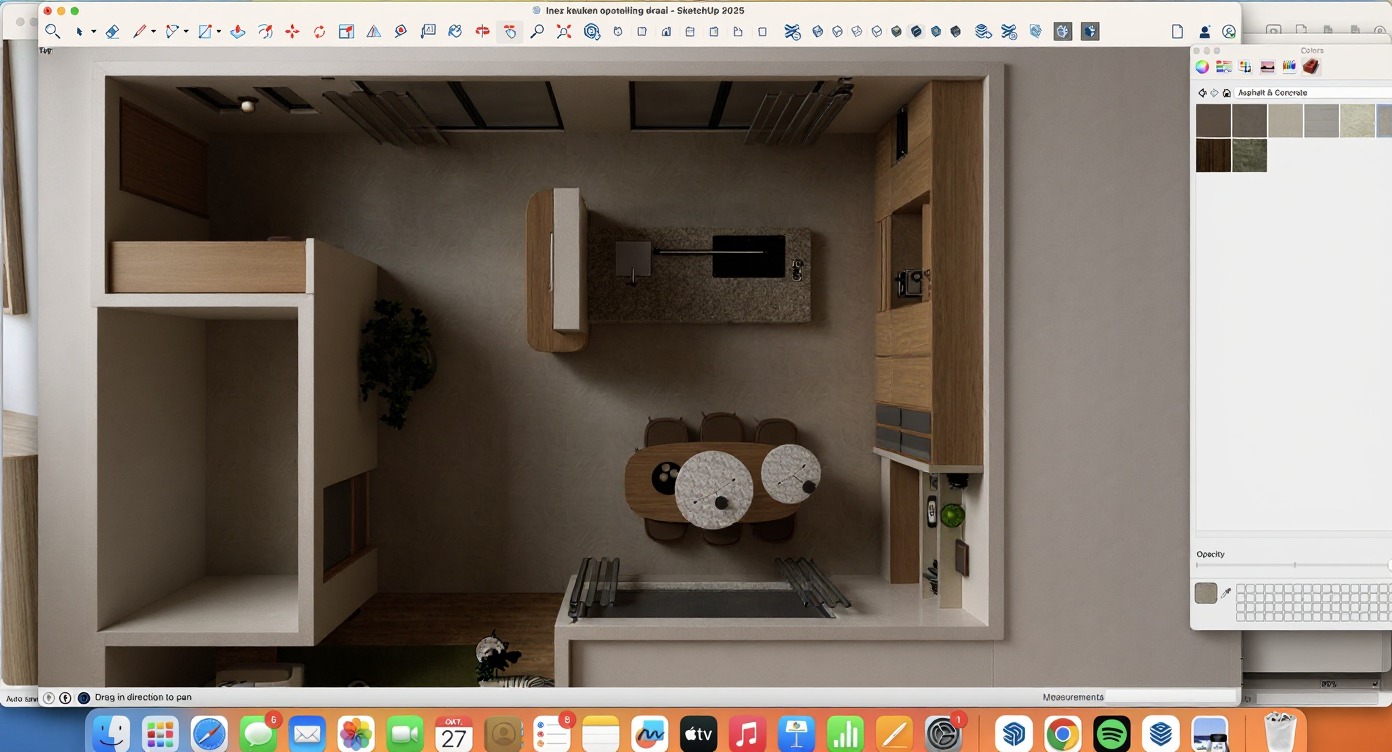
Task: Go to the materials home list
Action: pyautogui.click(x=1226, y=93)
